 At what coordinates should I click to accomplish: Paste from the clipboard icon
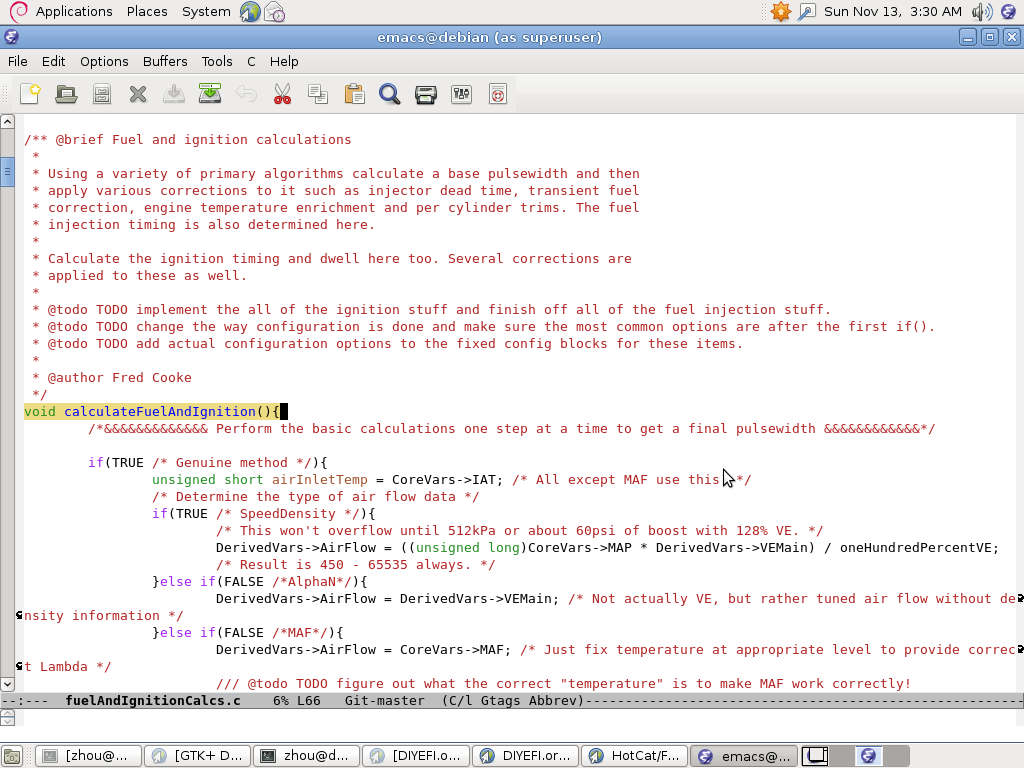354,94
